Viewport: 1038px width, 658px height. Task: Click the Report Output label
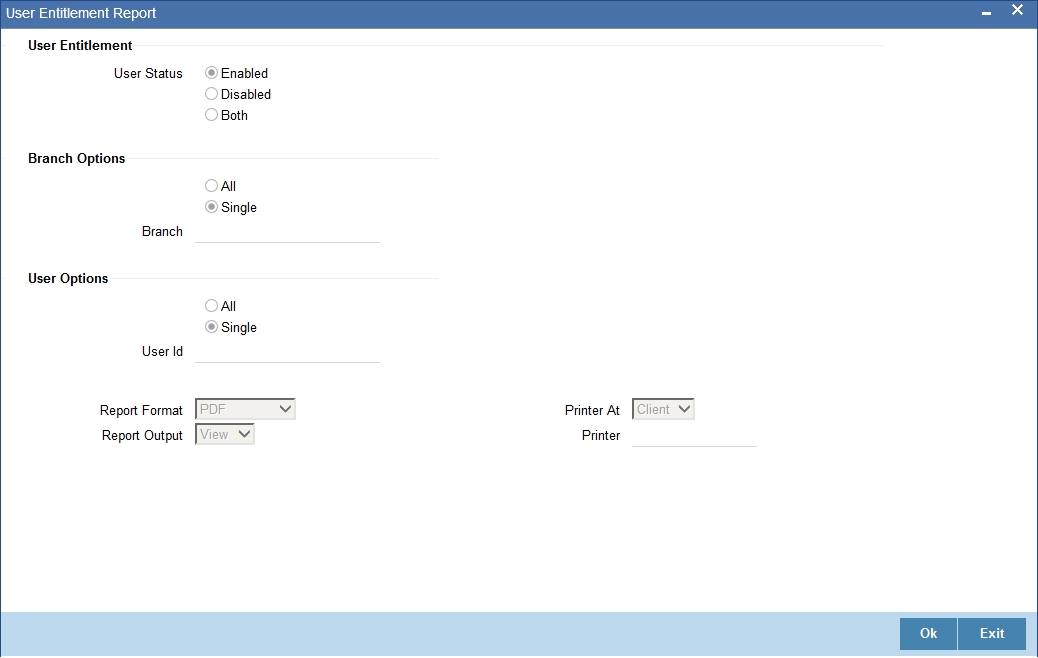(x=142, y=436)
